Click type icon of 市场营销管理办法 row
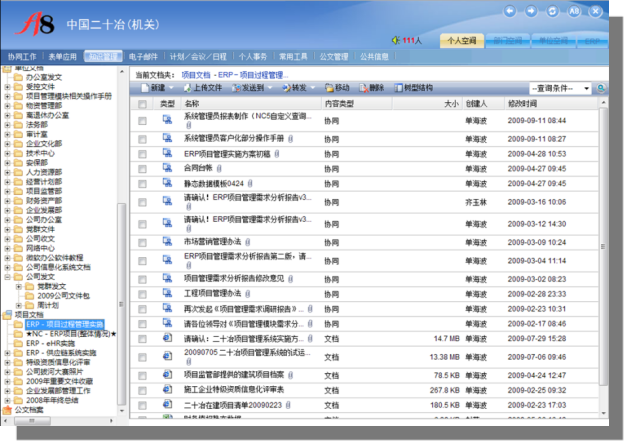625x442 pixels. pos(167,242)
